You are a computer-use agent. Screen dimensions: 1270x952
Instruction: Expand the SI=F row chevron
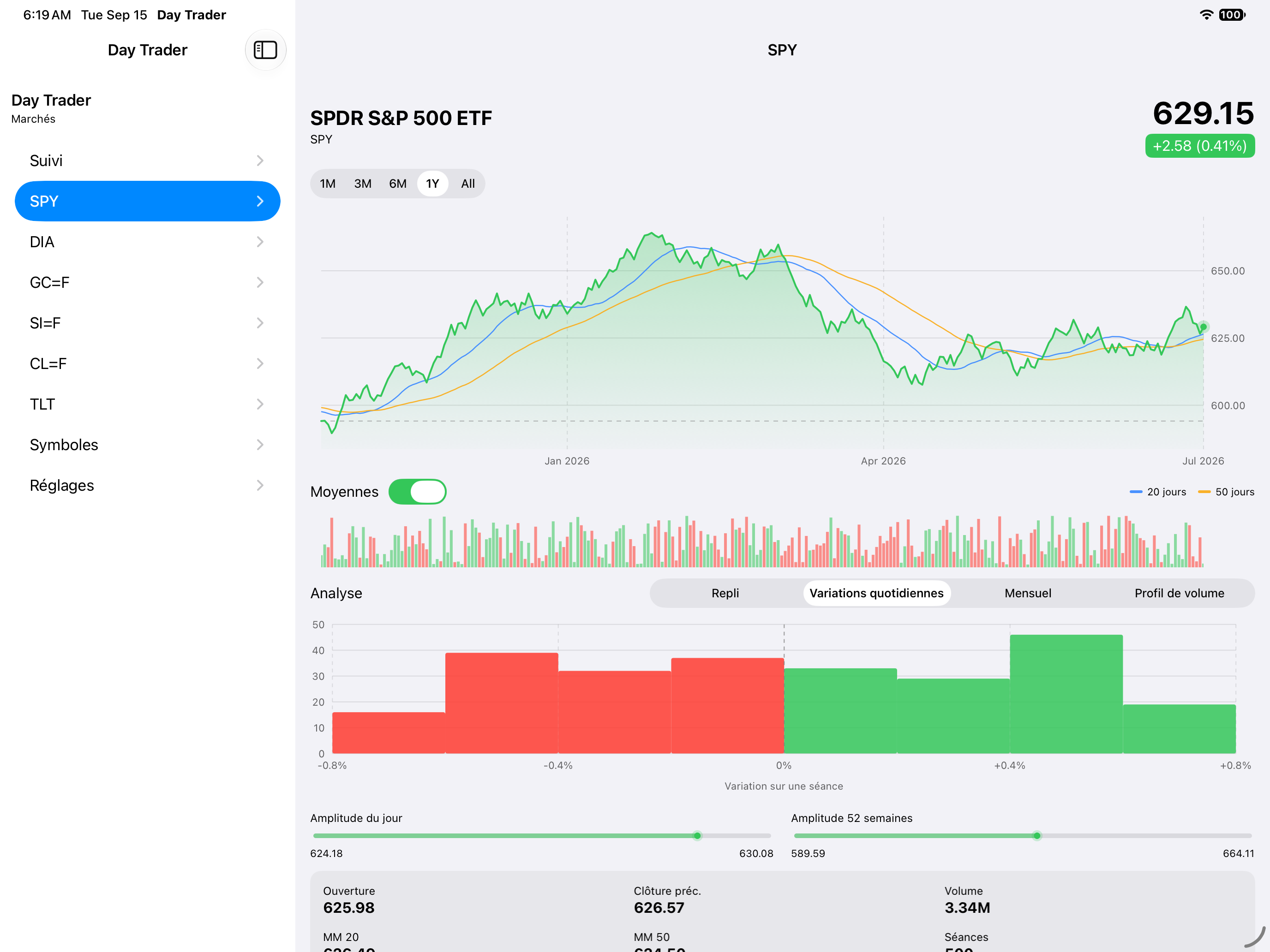[260, 323]
